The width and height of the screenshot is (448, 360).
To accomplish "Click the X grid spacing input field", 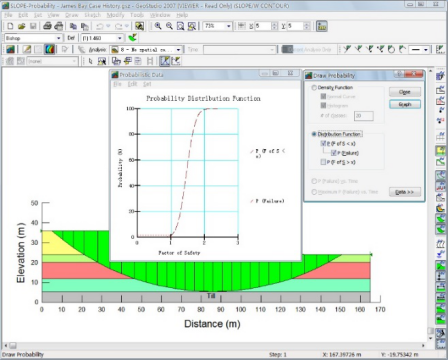I will [x=263, y=26].
